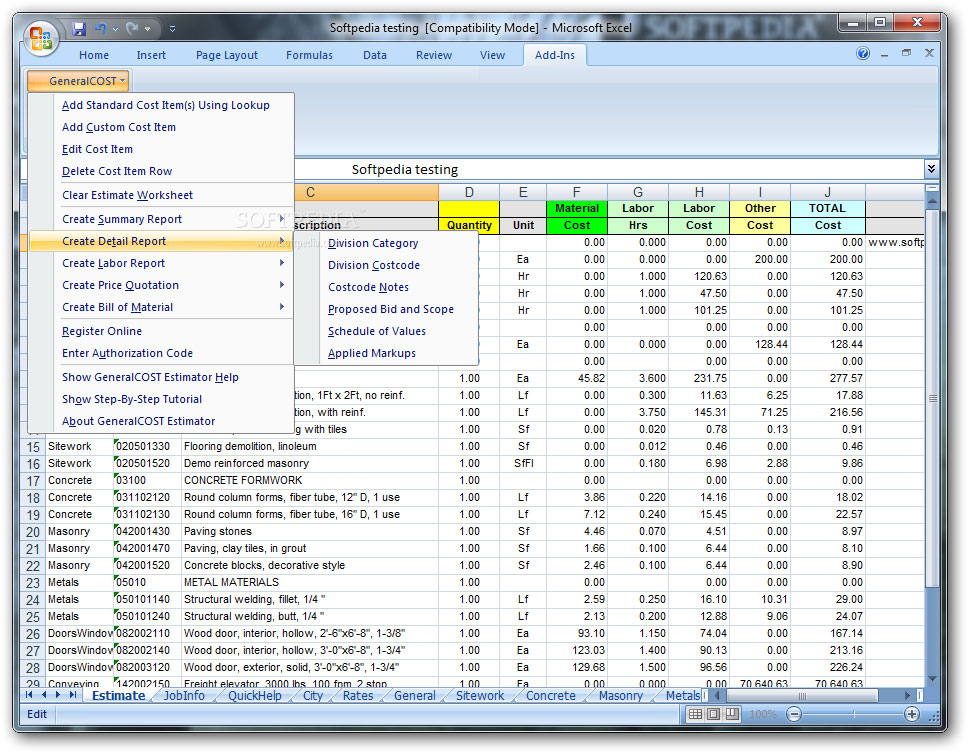968x753 pixels.
Task: Open Customize Quick Access Toolbar dropdown
Action: point(173,29)
